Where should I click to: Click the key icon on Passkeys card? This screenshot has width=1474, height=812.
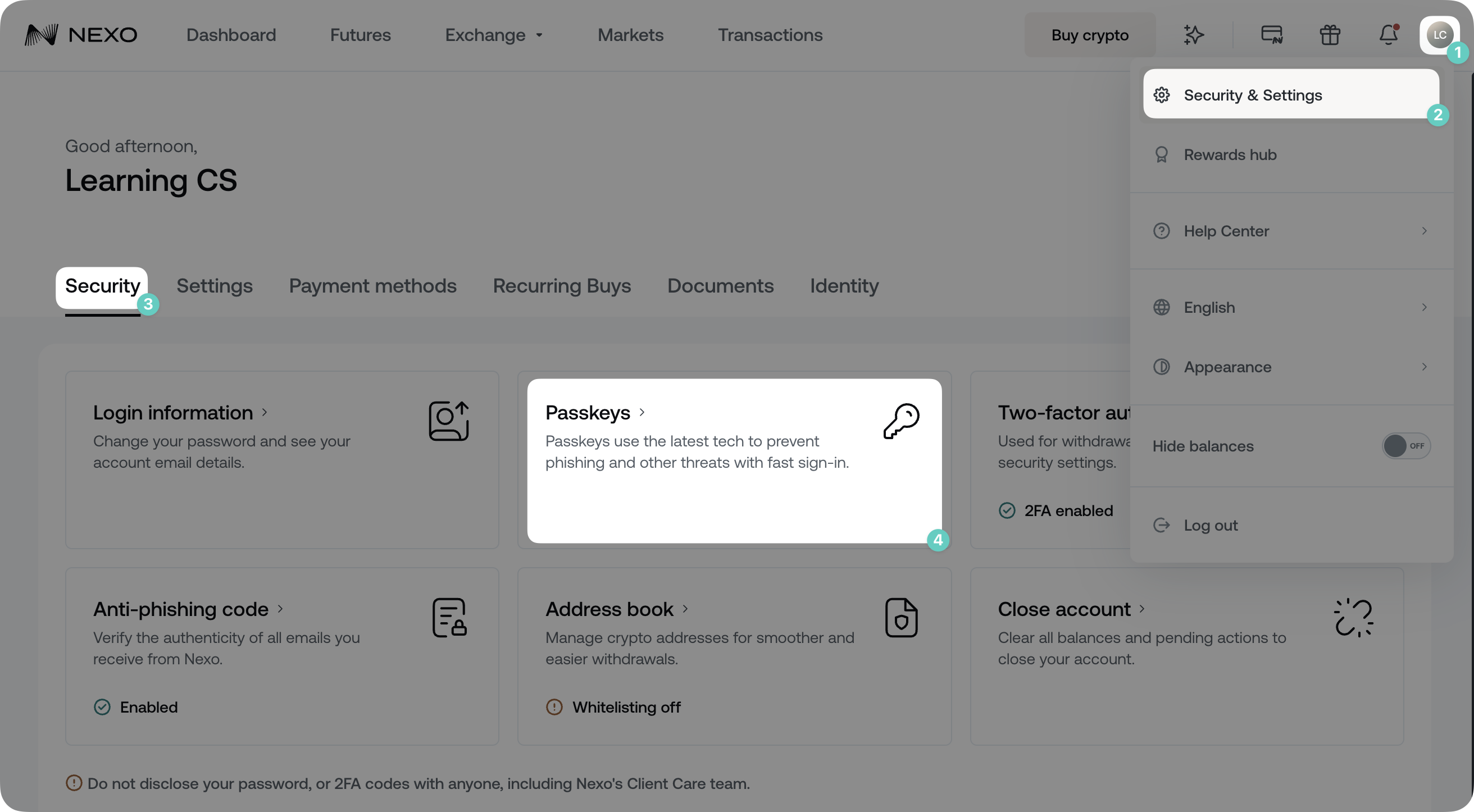[902, 420]
